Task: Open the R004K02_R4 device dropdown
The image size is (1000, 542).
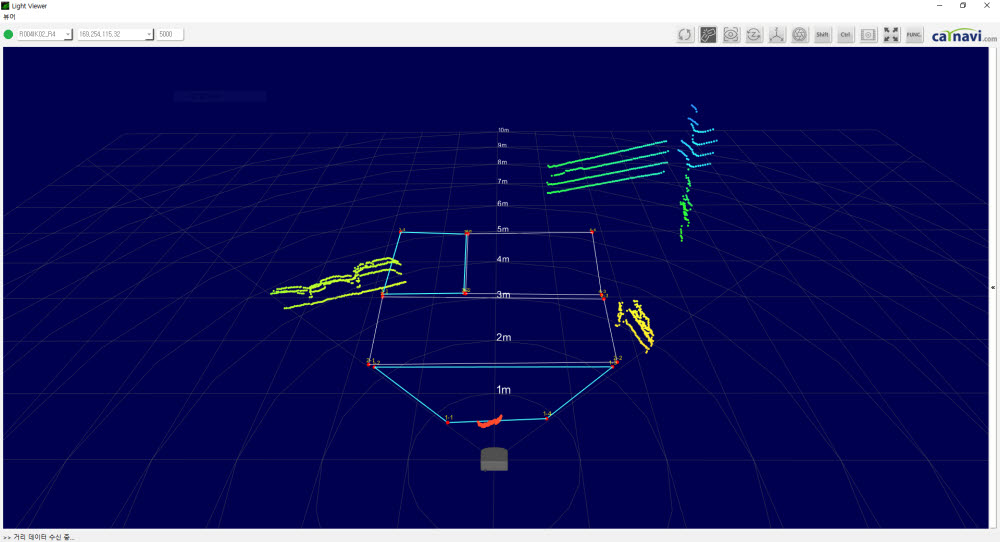Action: 45,34
